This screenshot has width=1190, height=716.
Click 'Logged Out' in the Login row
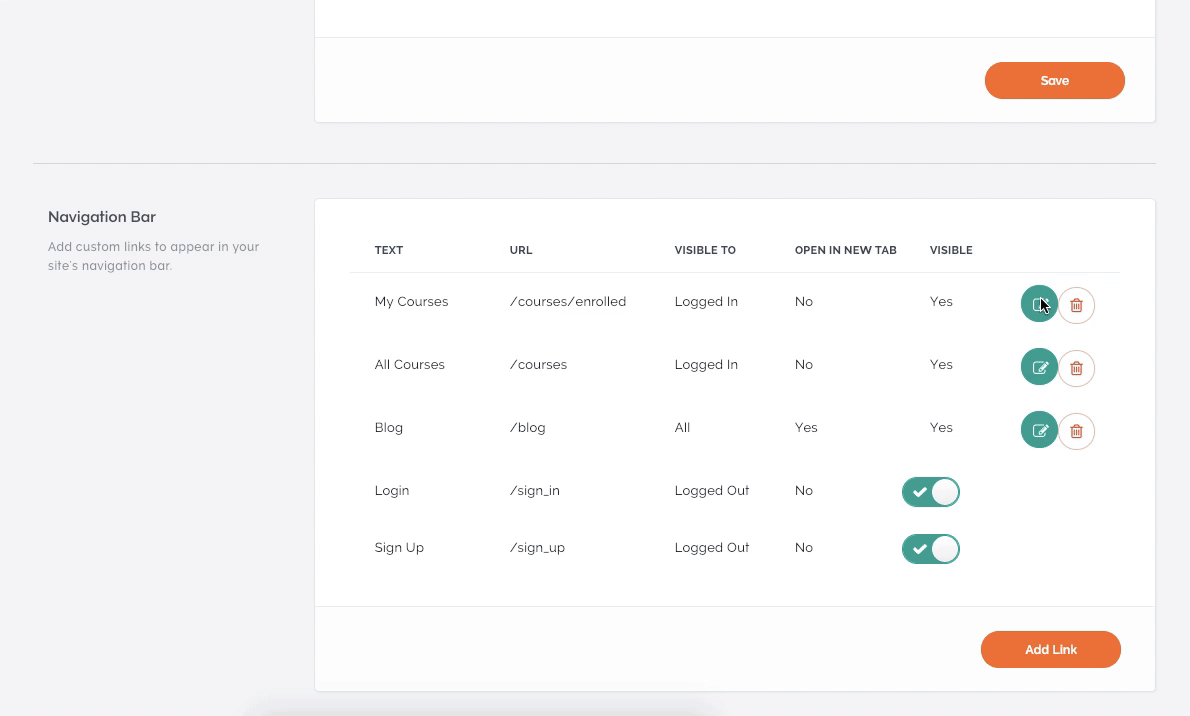pyautogui.click(x=712, y=490)
